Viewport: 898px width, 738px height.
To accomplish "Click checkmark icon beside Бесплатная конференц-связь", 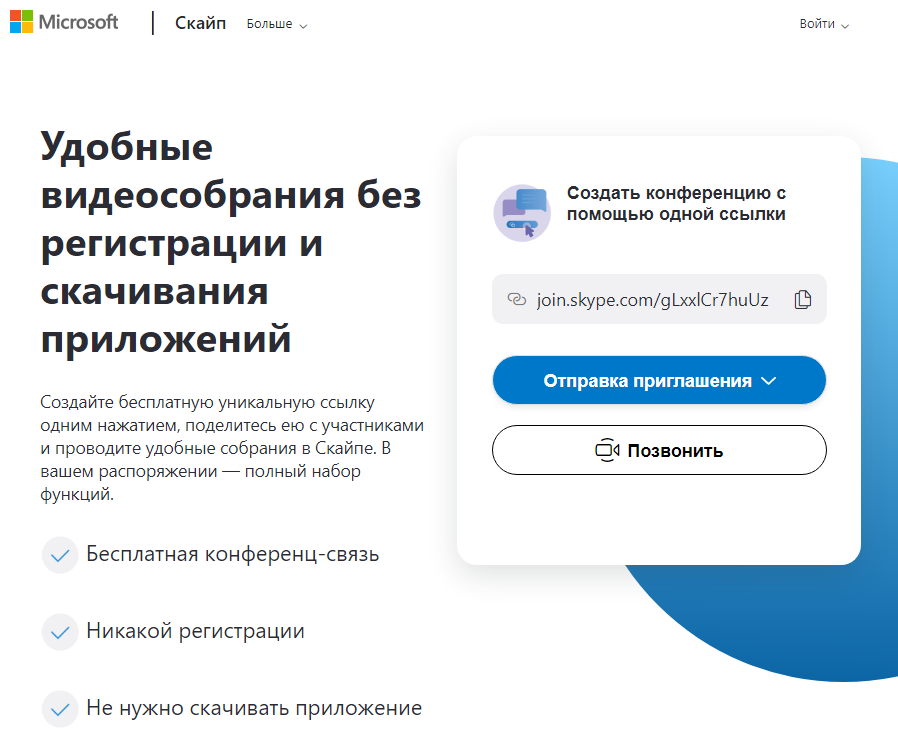I will coord(60,555).
